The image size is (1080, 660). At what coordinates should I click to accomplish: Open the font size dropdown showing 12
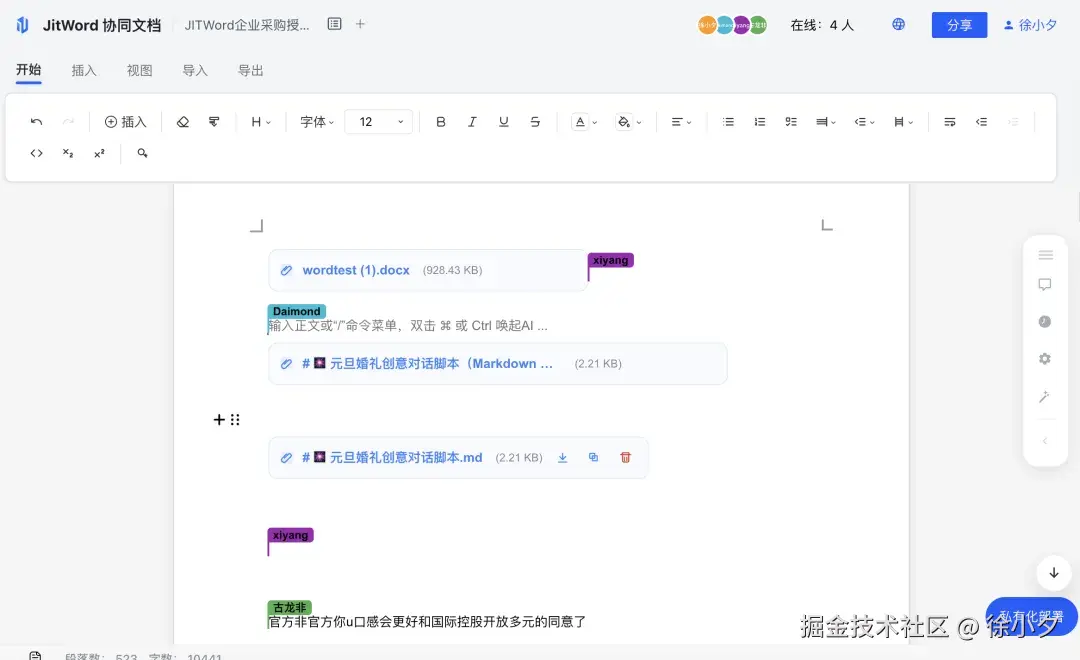pyautogui.click(x=378, y=121)
